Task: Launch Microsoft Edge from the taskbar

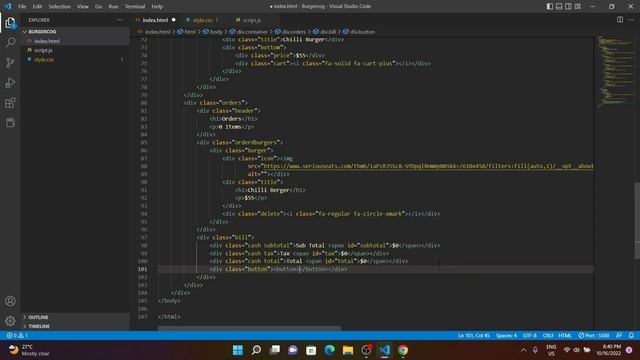Action: 329,350
